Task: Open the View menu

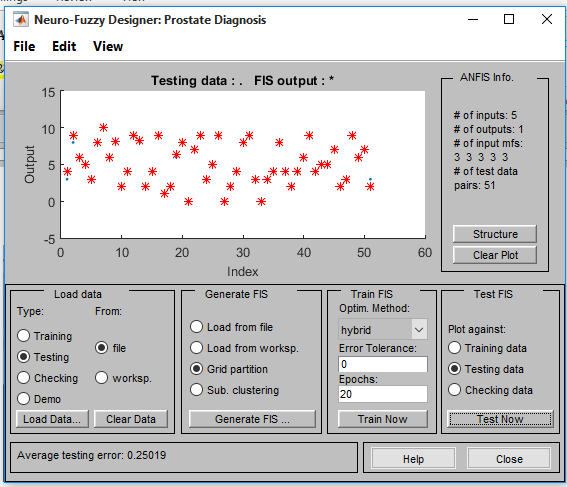Action: click(108, 47)
